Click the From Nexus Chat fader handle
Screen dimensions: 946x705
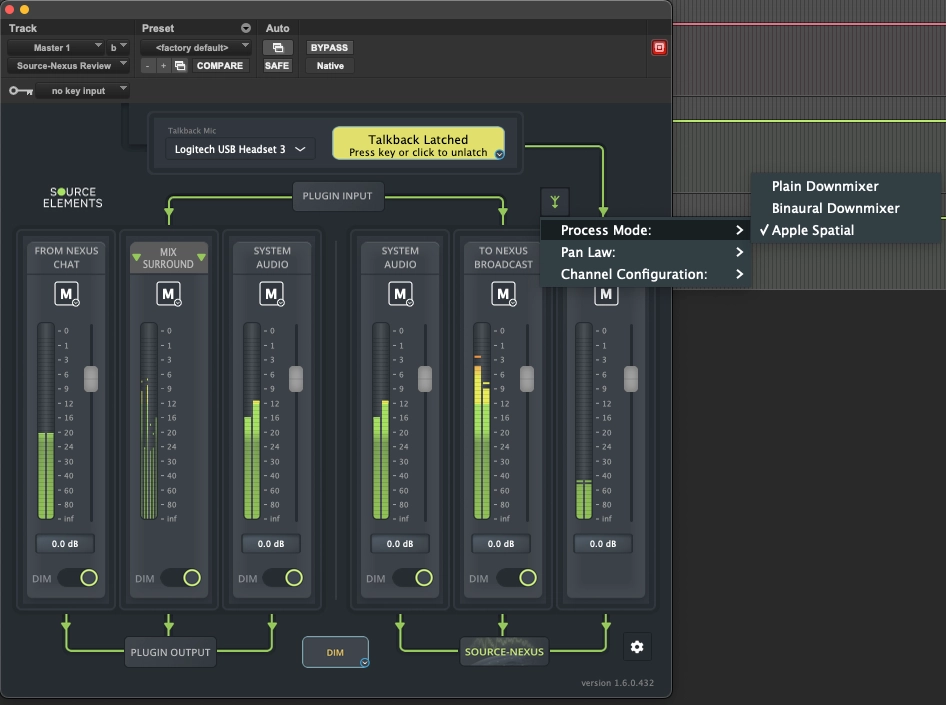click(91, 379)
